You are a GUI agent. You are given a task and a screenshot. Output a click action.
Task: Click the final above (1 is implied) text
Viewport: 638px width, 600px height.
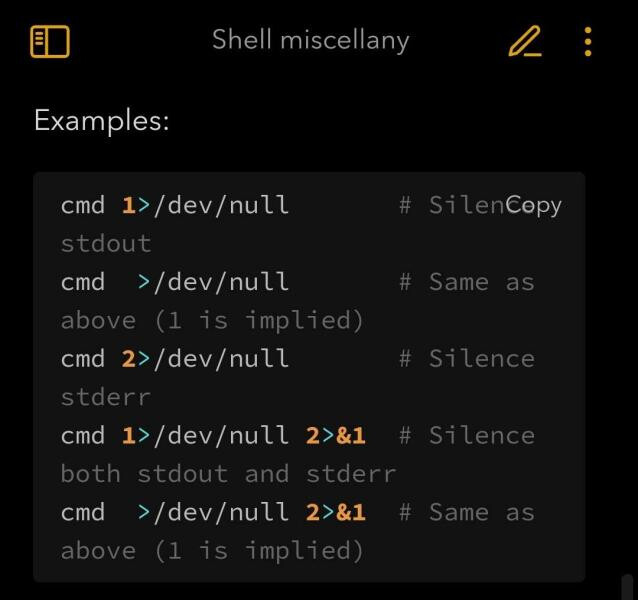point(212,551)
